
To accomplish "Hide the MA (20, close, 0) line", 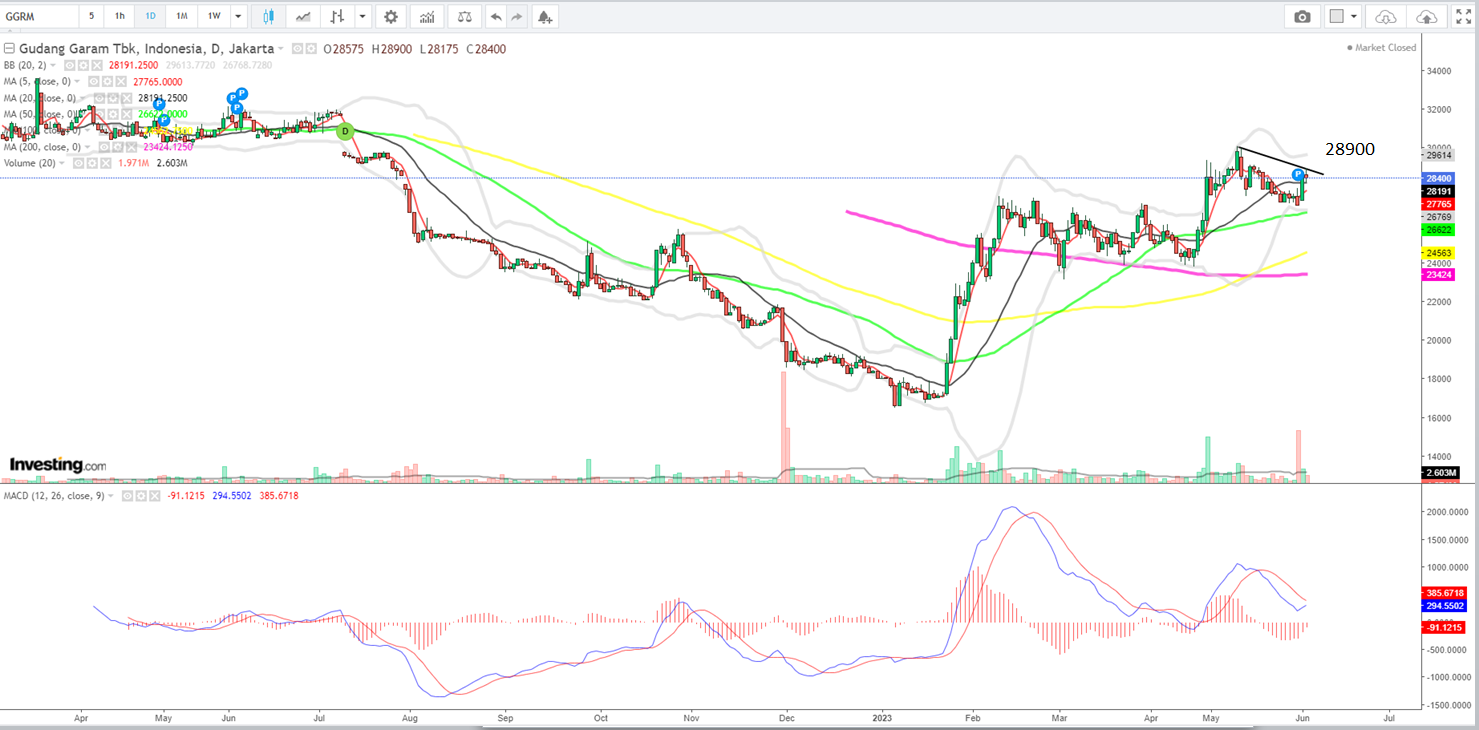I will click(x=99, y=98).
